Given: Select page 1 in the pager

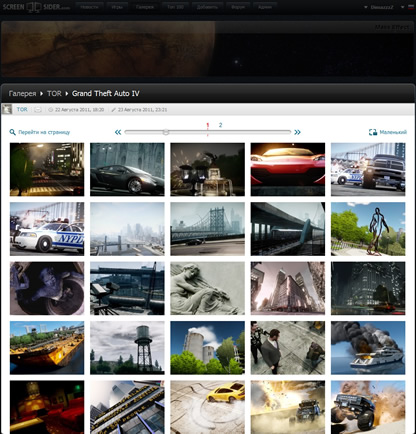Looking at the screenshot, I should pos(208,125).
